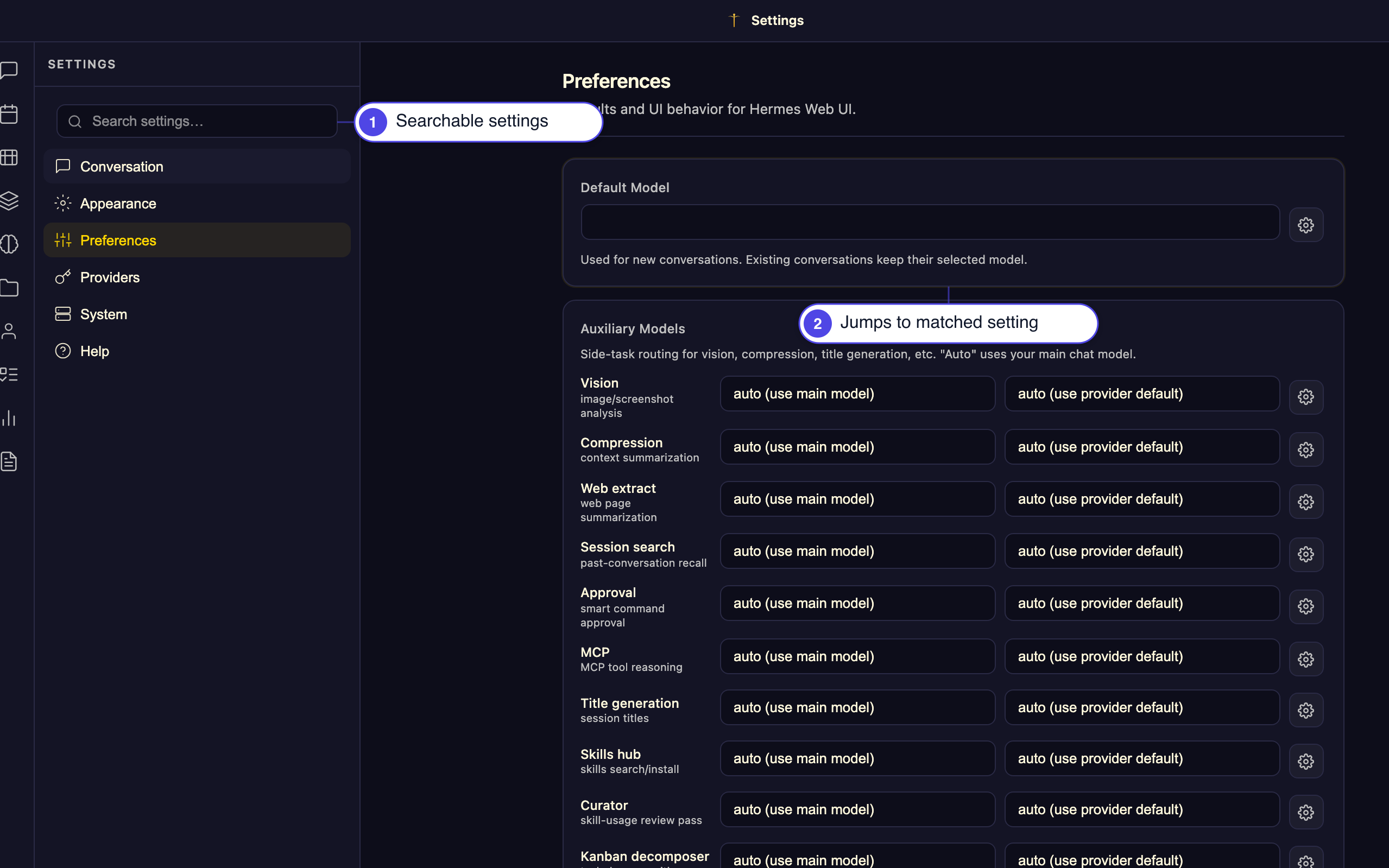This screenshot has height=868, width=1389.
Task: Open the Curator main model dropdown
Action: point(857,809)
